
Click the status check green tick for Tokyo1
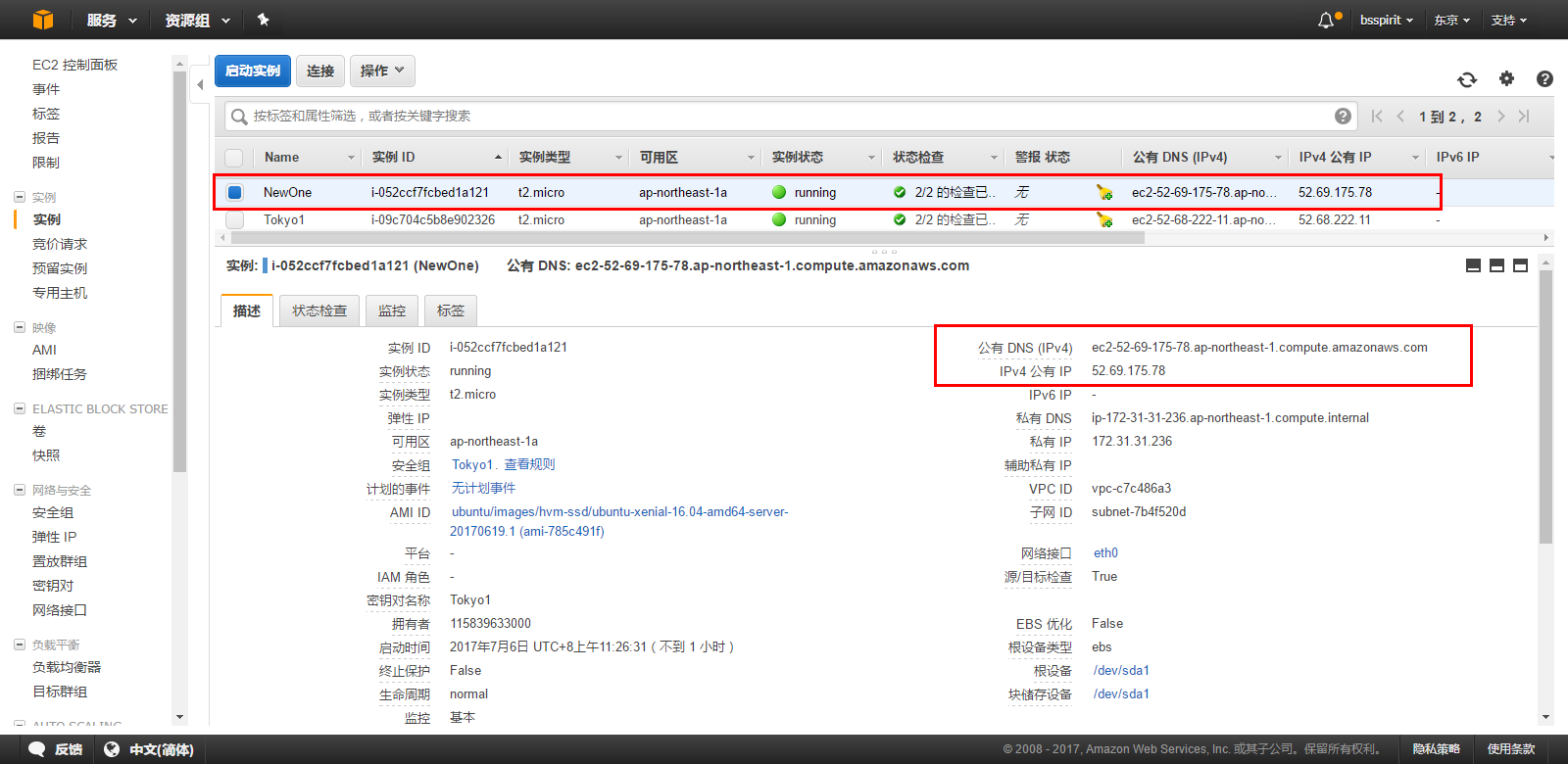point(899,219)
